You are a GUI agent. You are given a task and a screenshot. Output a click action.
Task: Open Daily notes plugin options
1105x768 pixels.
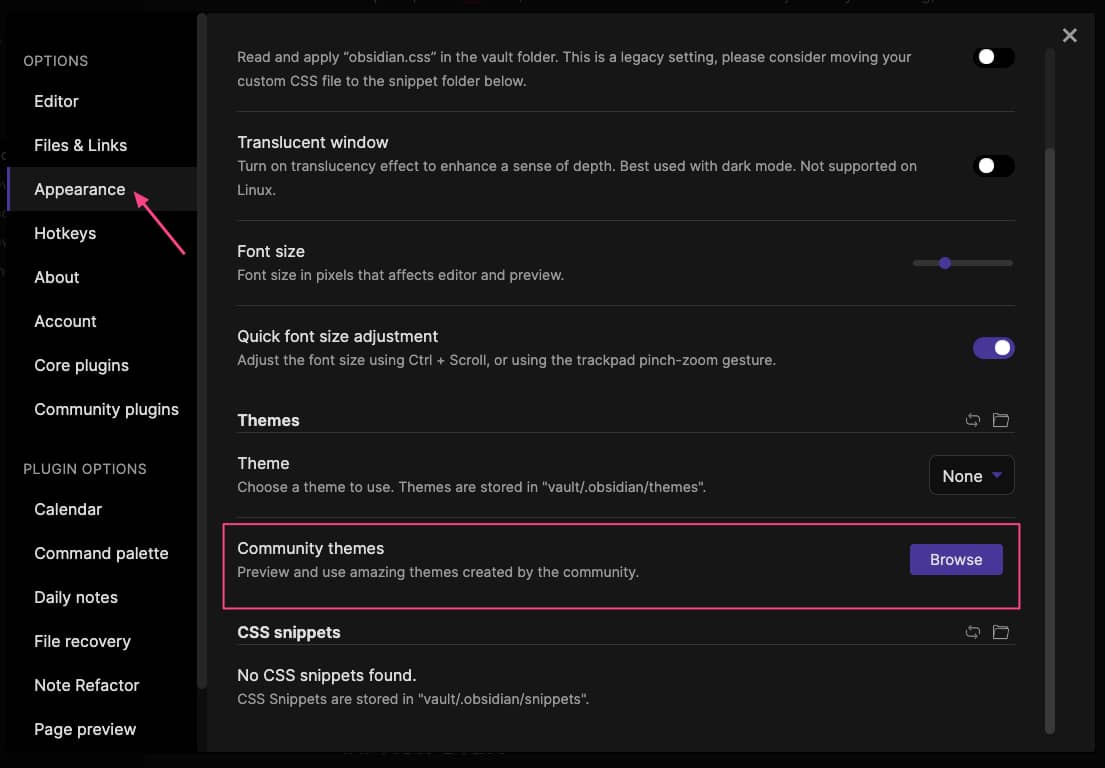pyautogui.click(x=101, y=597)
